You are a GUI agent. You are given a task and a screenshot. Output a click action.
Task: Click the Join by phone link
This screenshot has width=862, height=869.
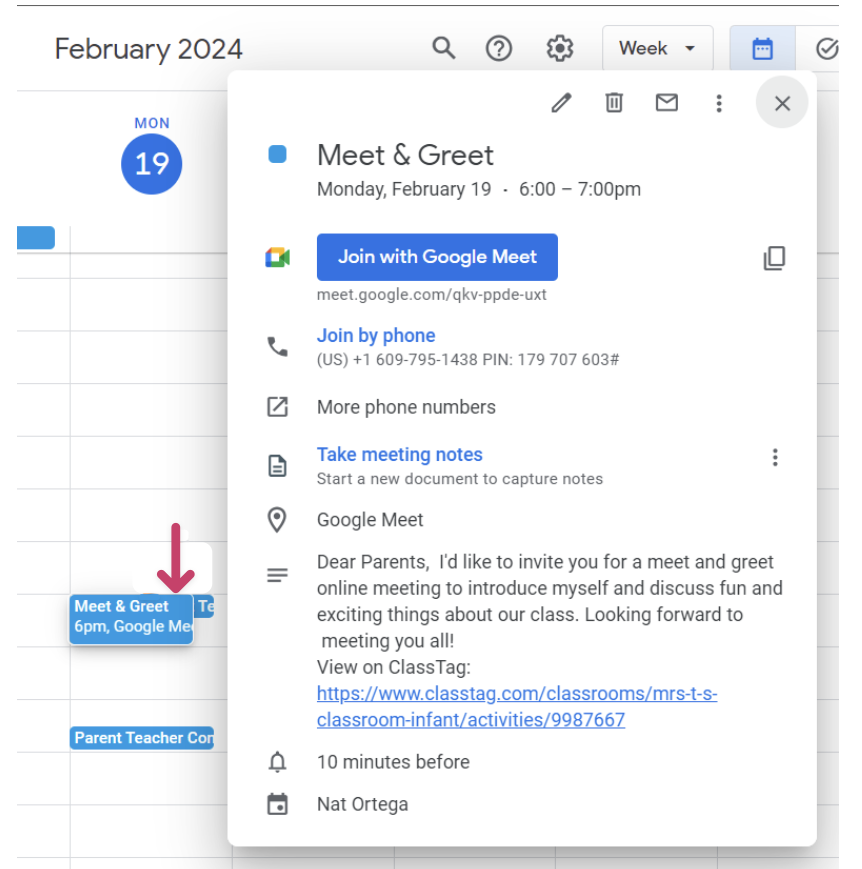click(x=376, y=335)
